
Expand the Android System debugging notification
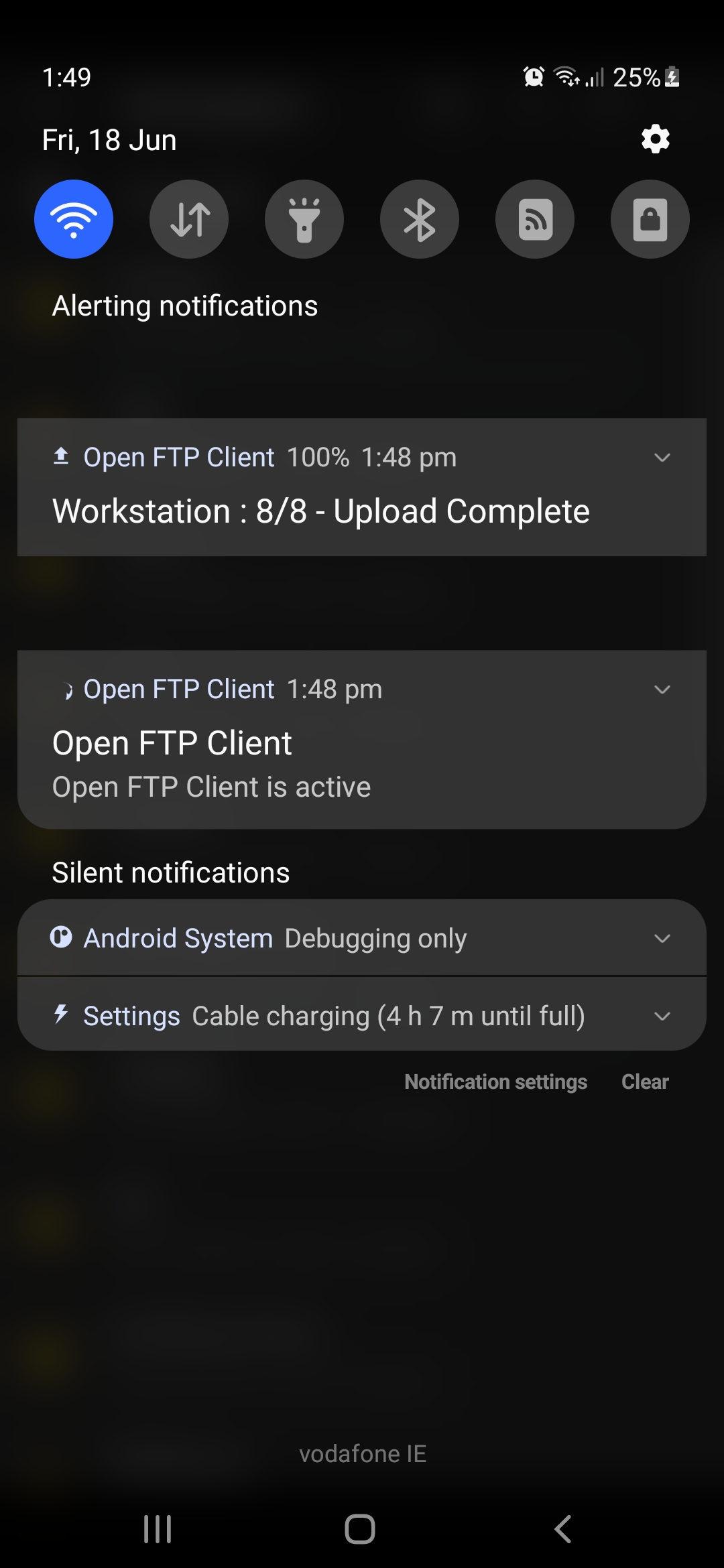click(x=662, y=939)
